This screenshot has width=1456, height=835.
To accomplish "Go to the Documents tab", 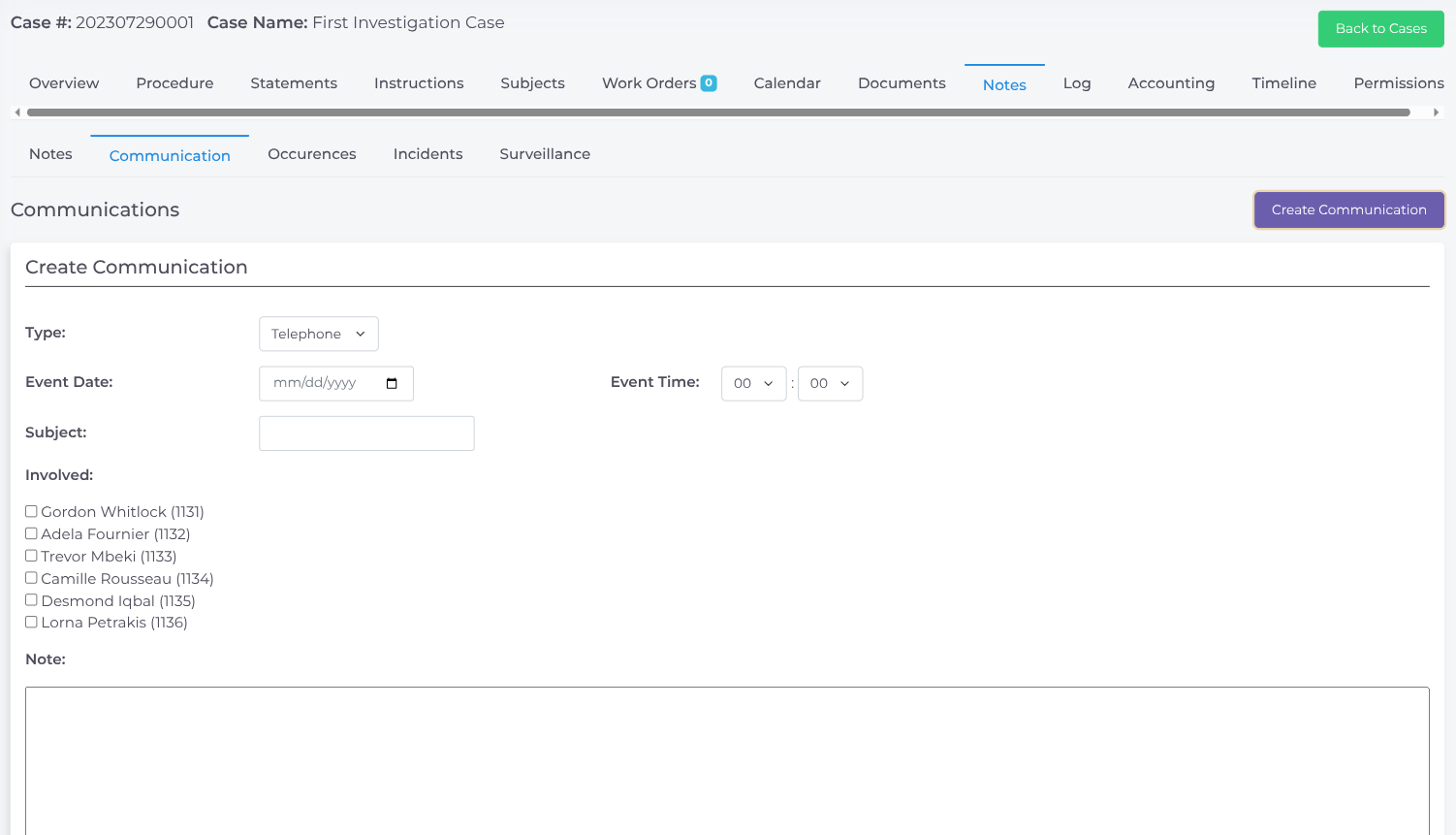I will 902,83.
